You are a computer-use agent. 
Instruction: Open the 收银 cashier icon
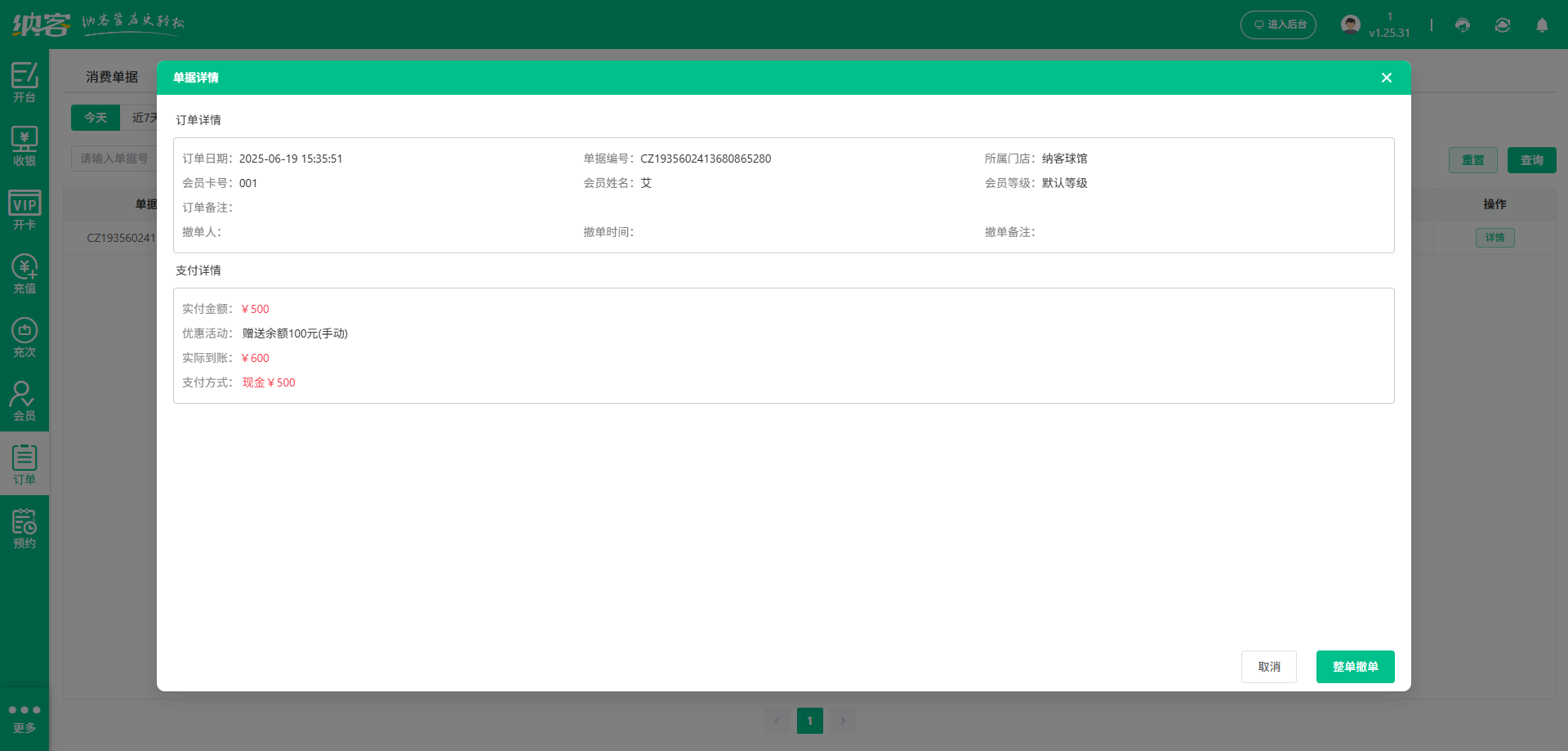24,145
